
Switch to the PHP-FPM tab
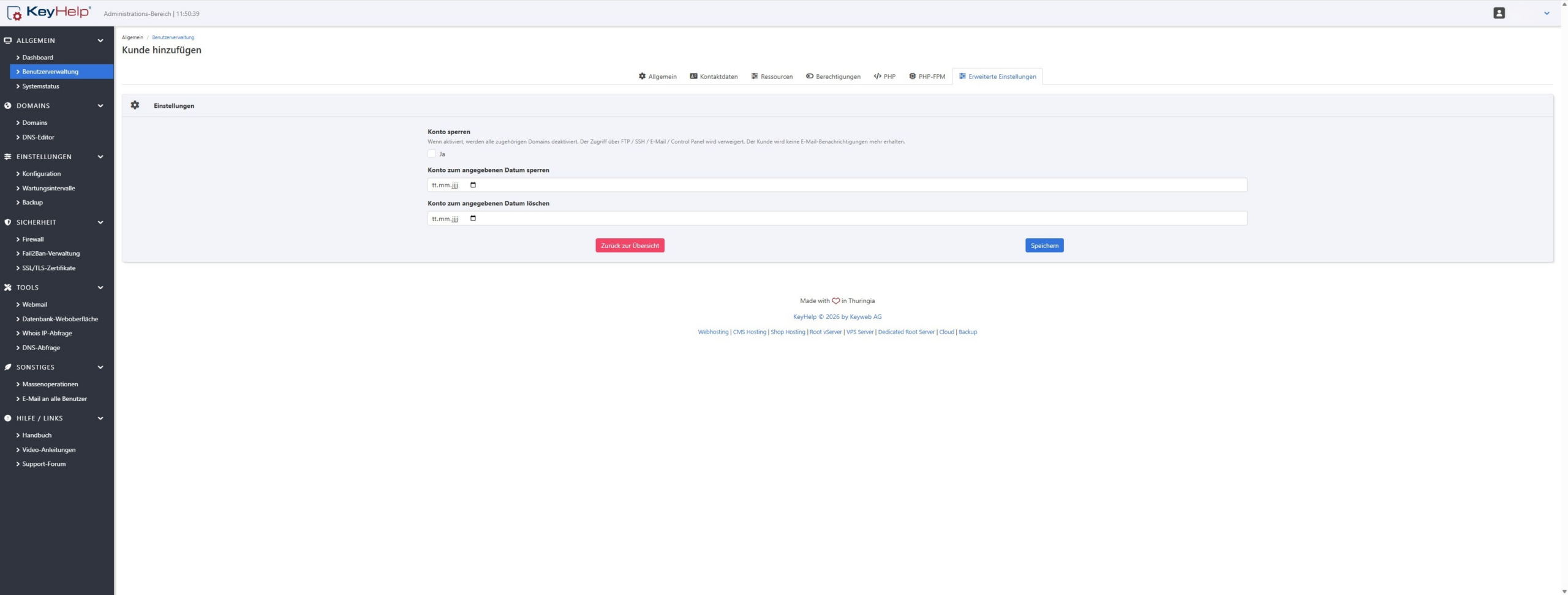[x=927, y=77]
